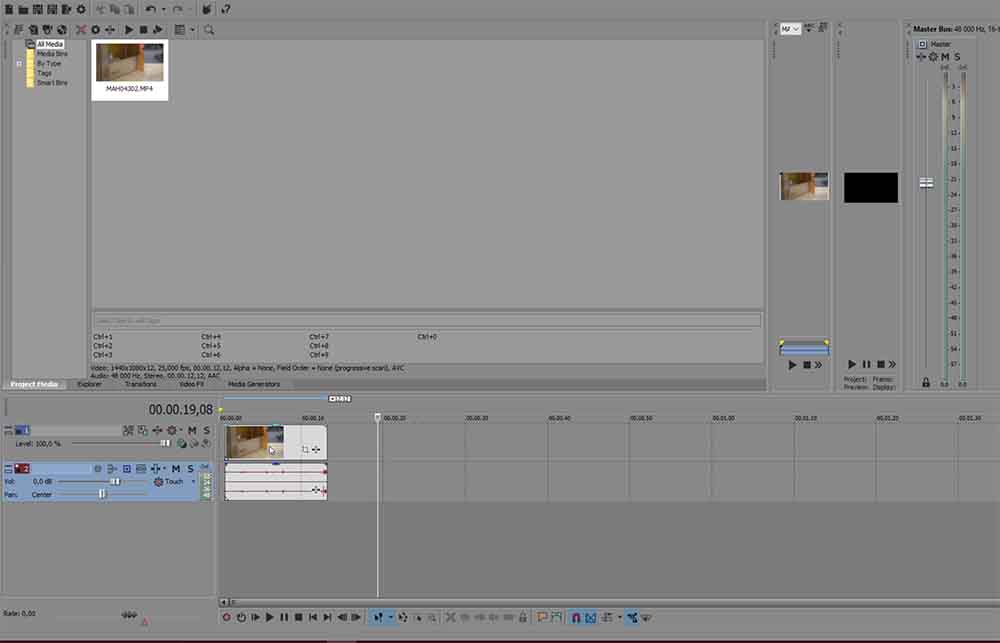
Task: Open Master bus FX gear icon
Action: [x=933, y=57]
